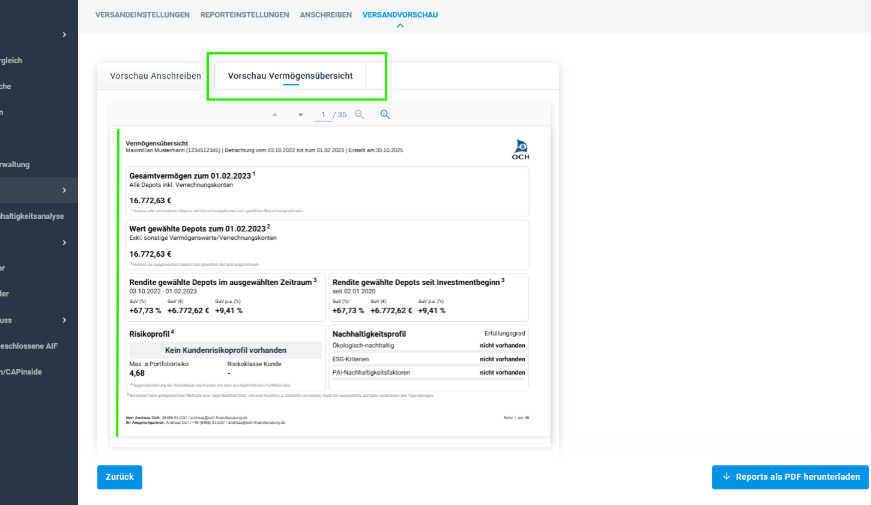Open the geschlossene AIF sidebar entry

tap(32, 346)
